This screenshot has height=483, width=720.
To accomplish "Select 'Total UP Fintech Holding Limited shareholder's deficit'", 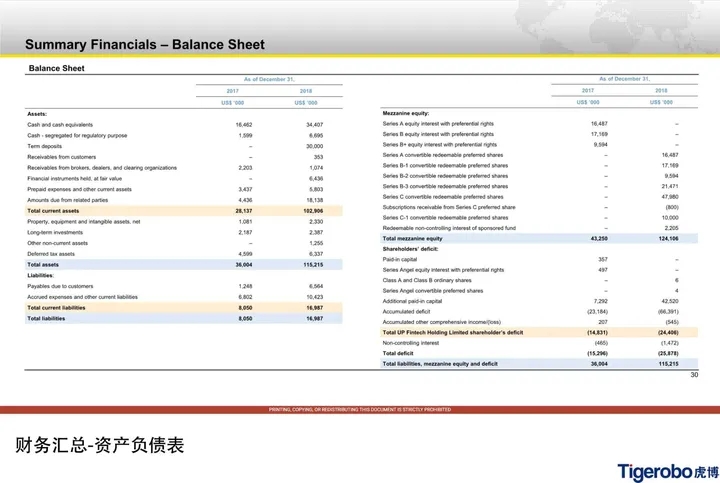I will click(x=453, y=333).
